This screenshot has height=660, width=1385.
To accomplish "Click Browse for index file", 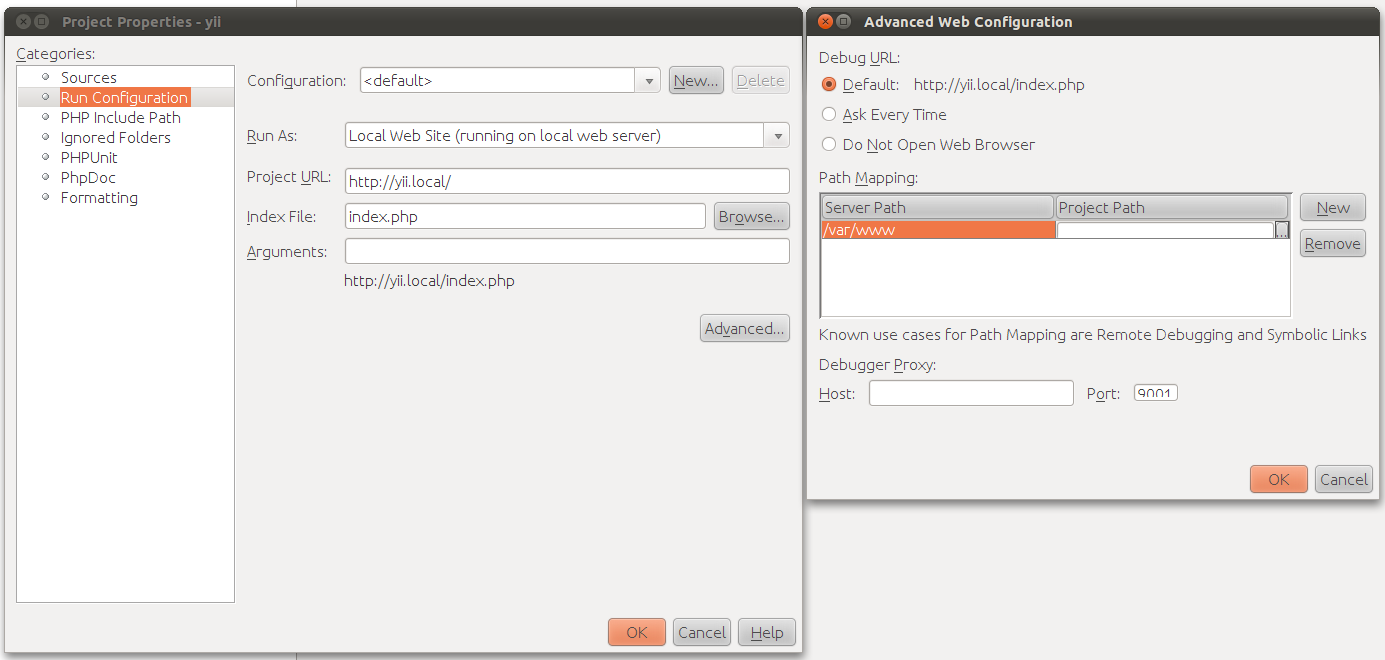I will click(751, 217).
